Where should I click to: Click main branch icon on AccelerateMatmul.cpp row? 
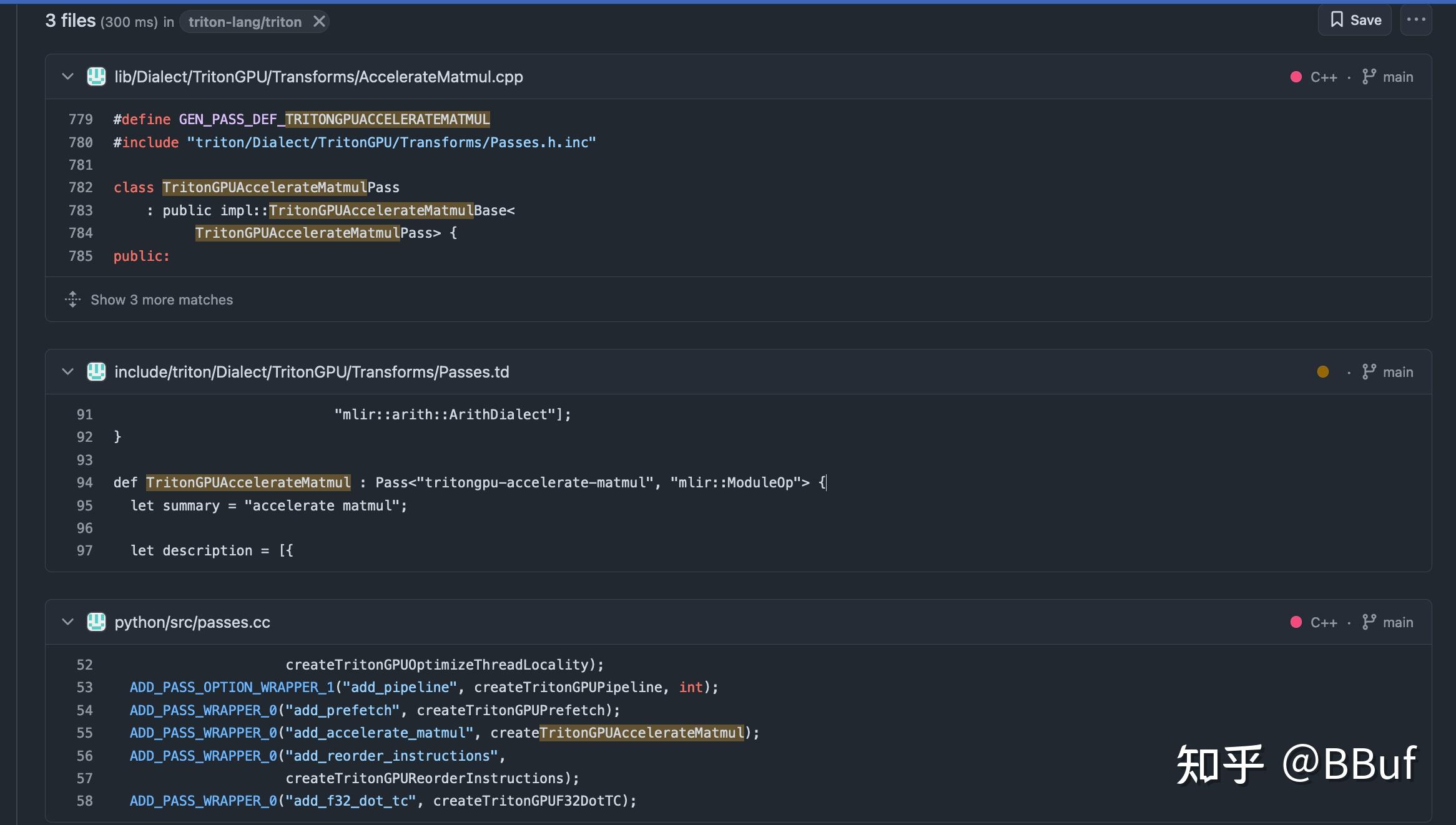pyautogui.click(x=1369, y=77)
